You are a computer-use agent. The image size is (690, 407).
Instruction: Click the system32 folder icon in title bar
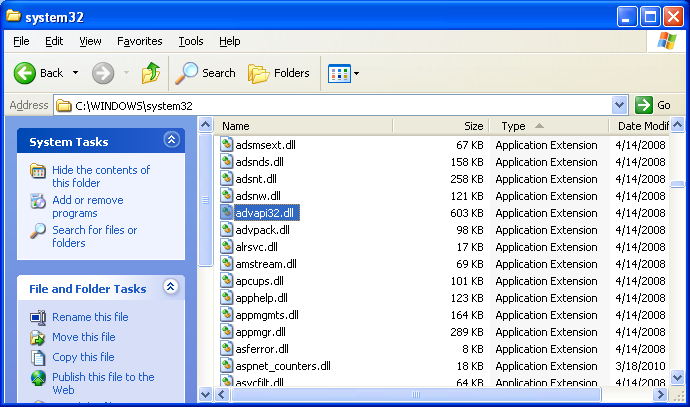13,16
